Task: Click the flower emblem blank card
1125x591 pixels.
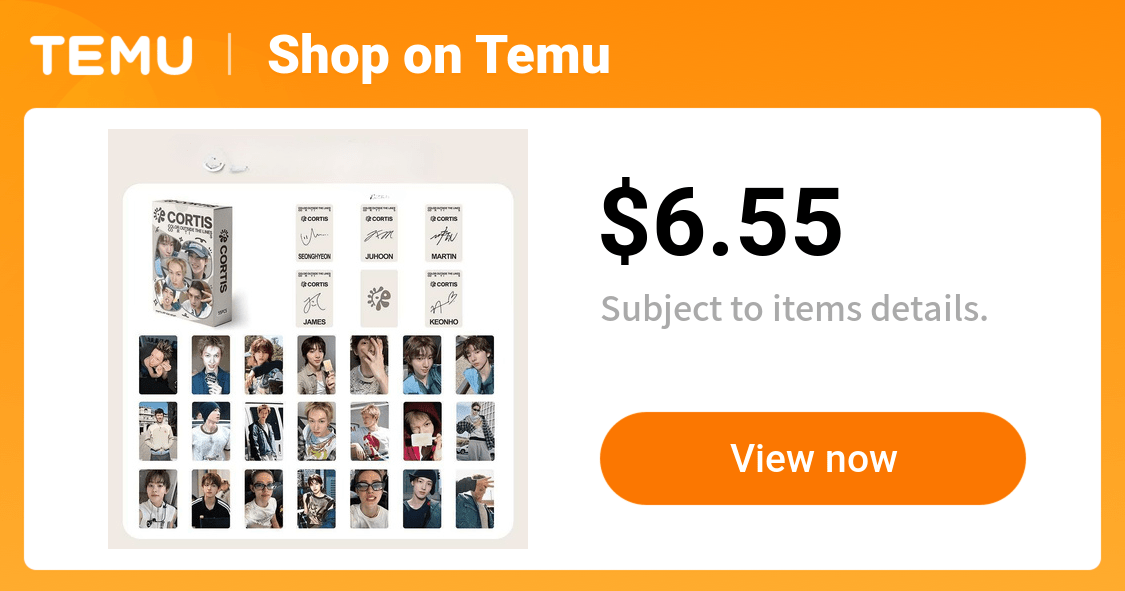Action: (379, 298)
